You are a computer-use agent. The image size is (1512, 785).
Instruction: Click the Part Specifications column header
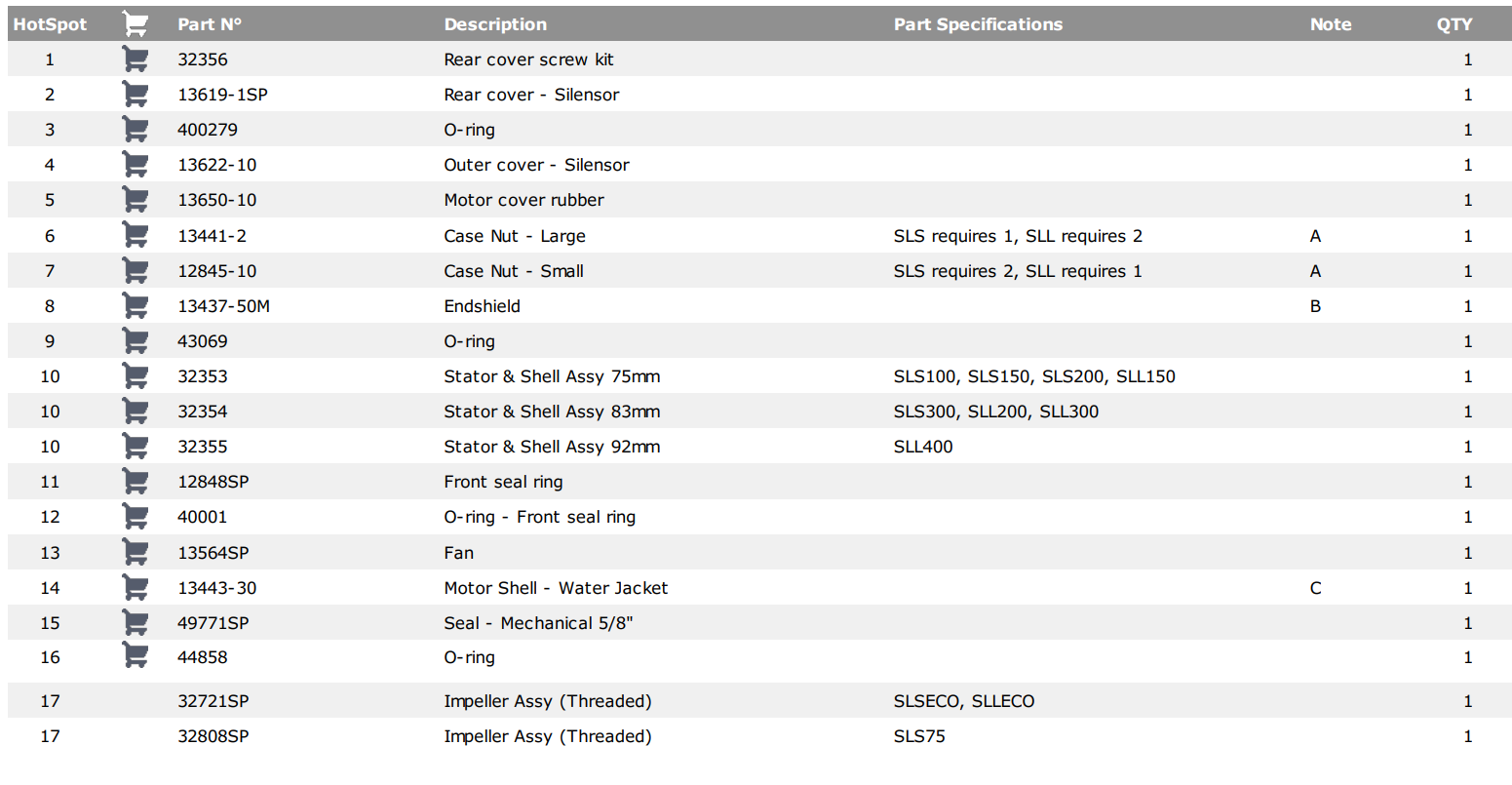click(x=978, y=24)
